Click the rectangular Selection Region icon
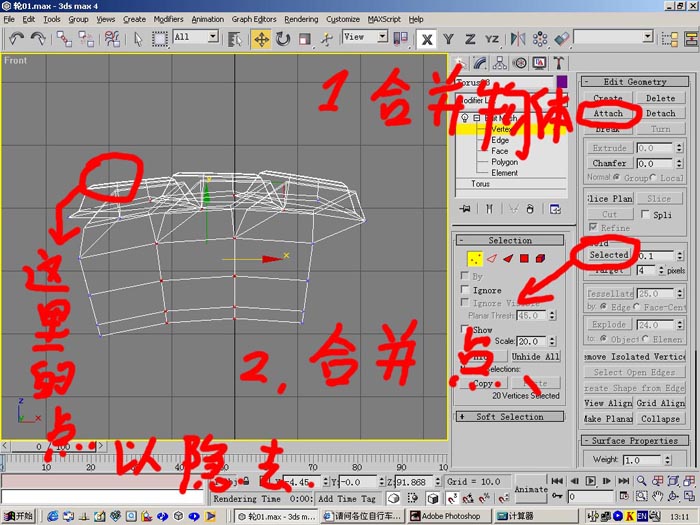 click(159, 39)
